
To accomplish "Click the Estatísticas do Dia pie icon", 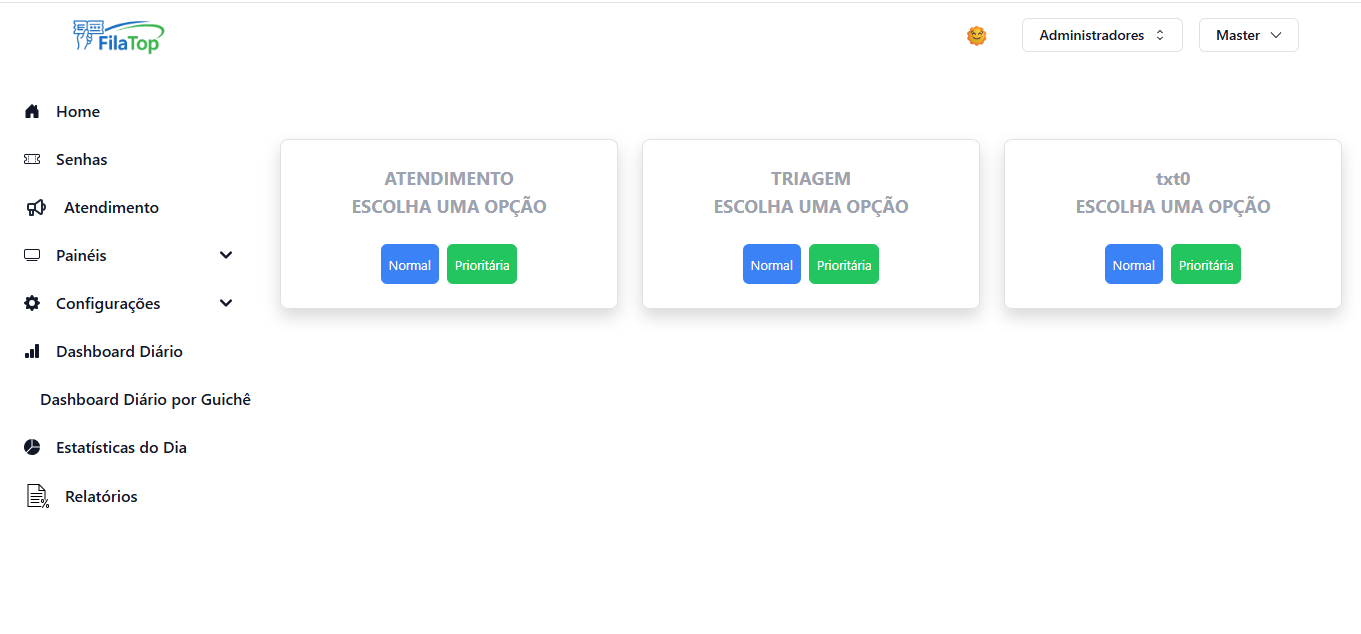I will click(x=32, y=448).
